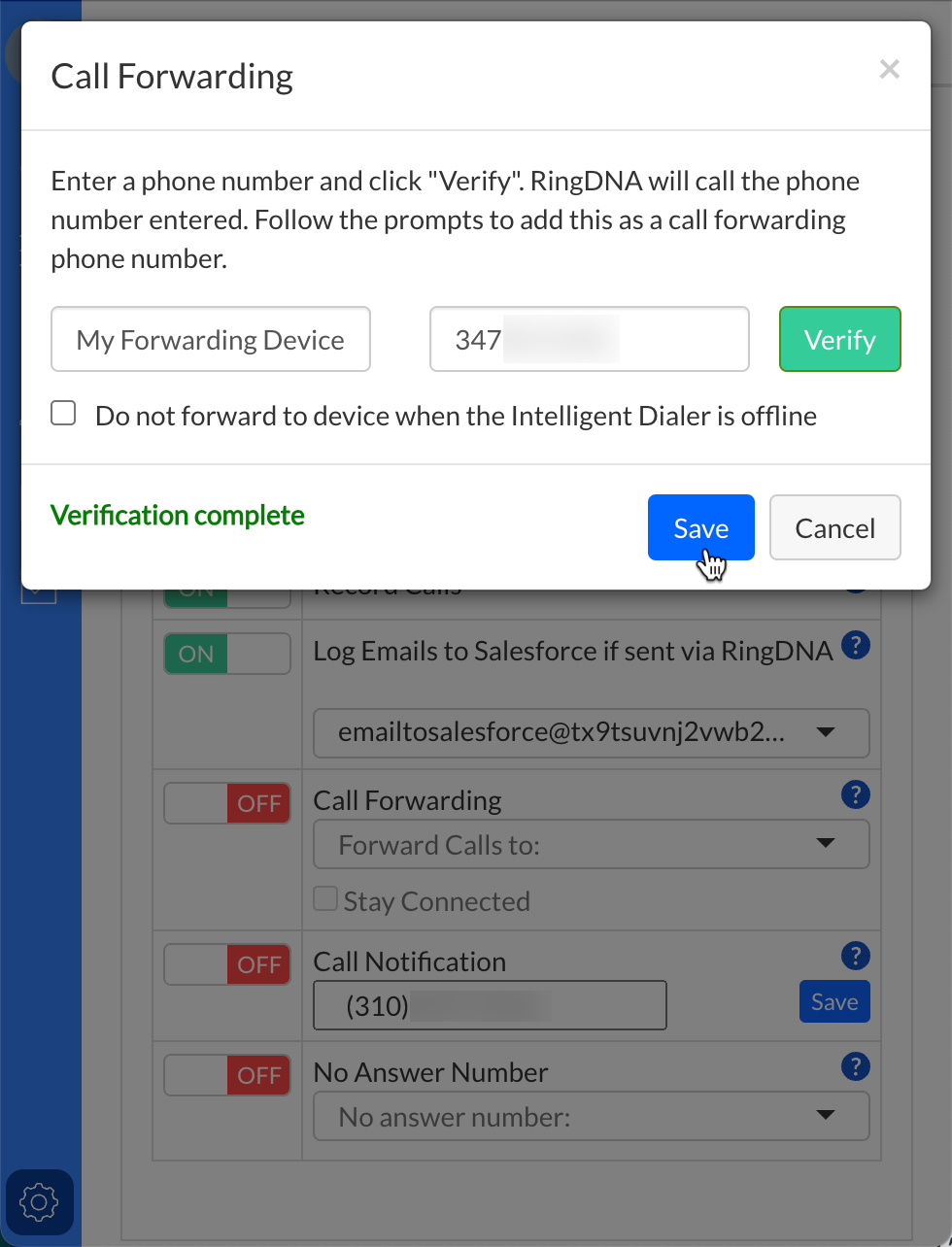Screen dimensions: 952x1247
Task: Click the help icon for Call Notification
Action: click(x=855, y=956)
